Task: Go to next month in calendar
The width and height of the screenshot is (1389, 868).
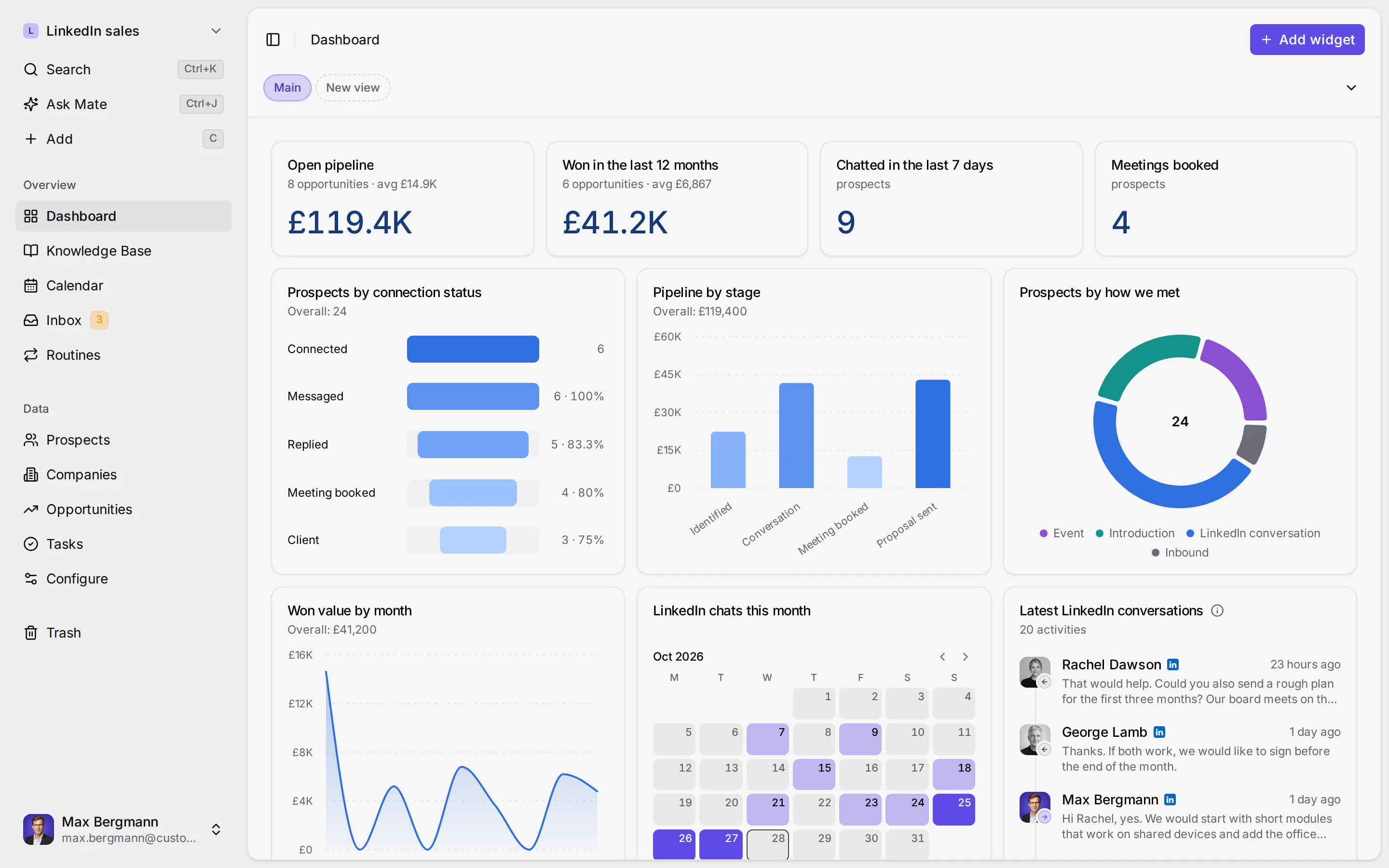Action: (x=966, y=657)
